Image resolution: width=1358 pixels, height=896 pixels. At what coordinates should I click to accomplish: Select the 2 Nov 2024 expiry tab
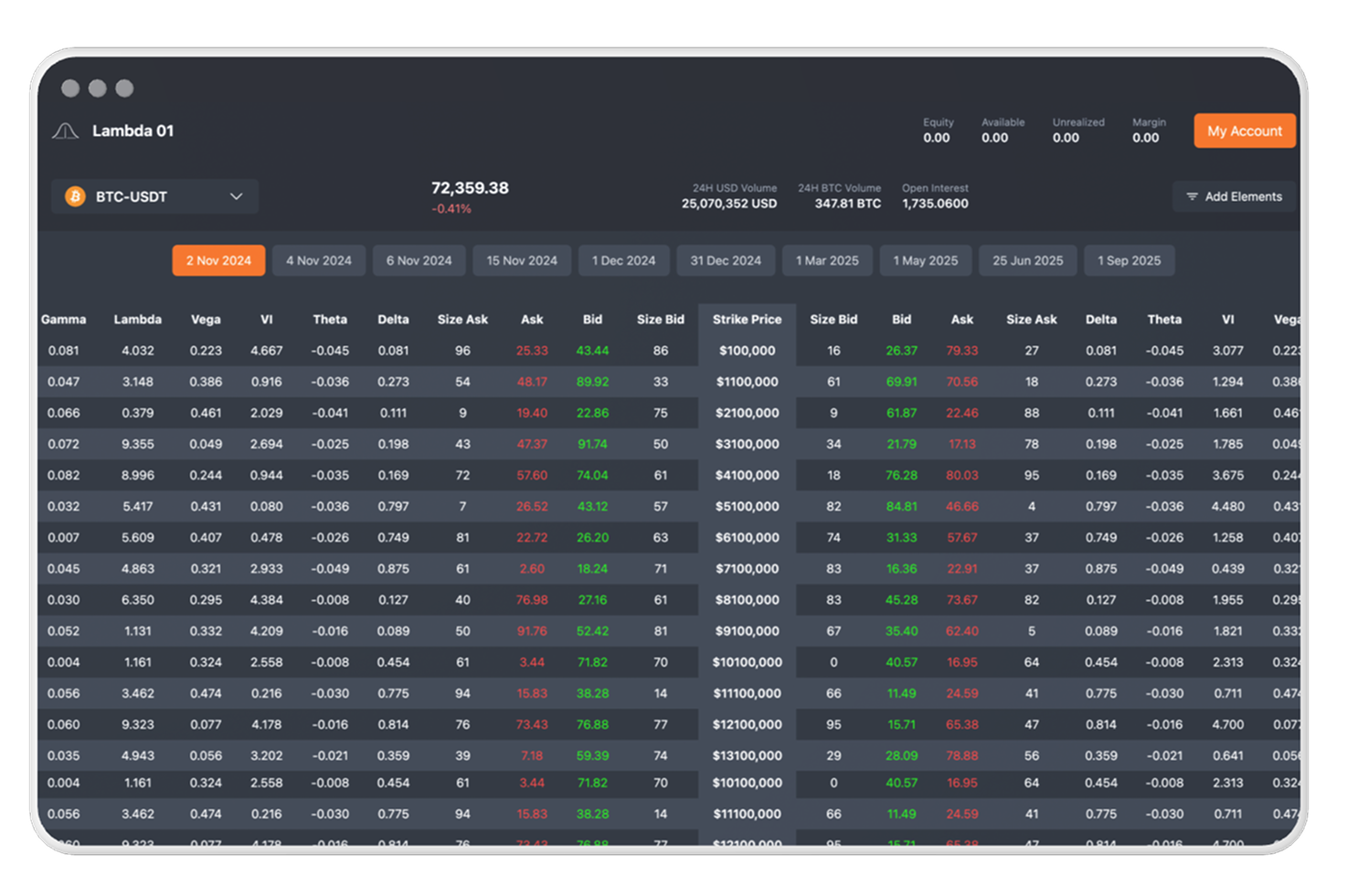pos(218,260)
